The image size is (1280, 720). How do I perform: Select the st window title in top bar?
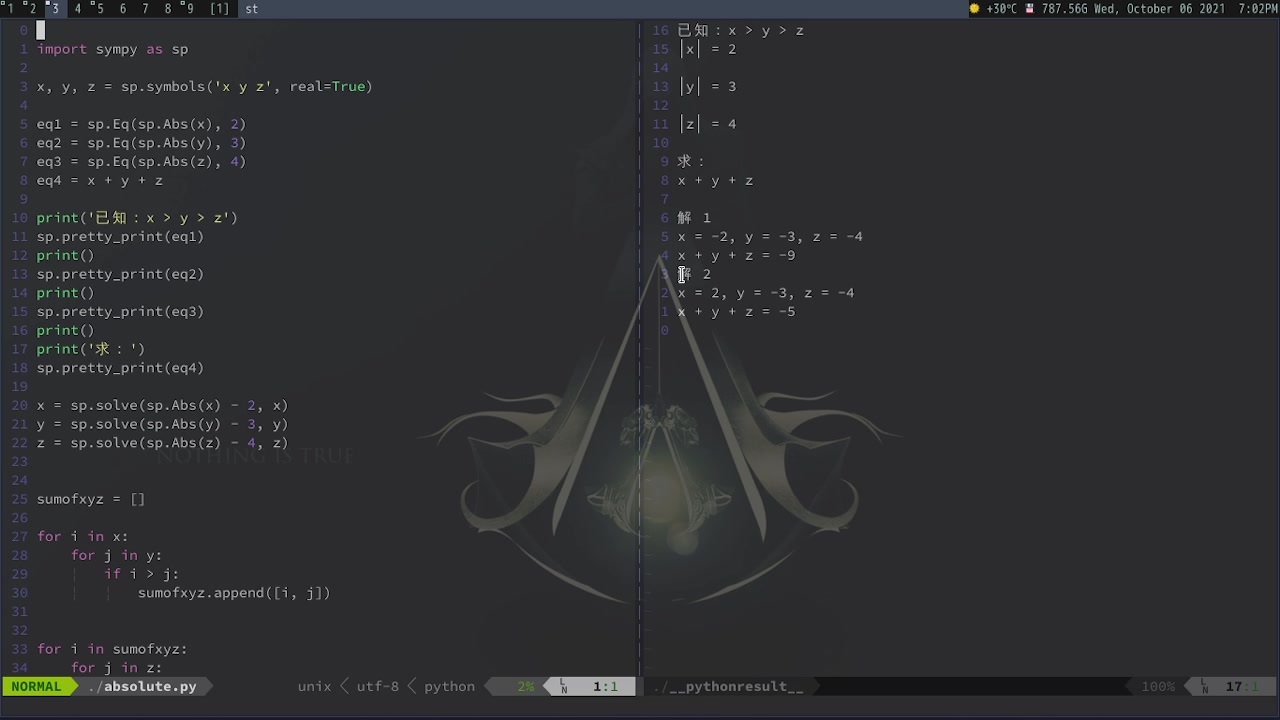pyautogui.click(x=251, y=9)
